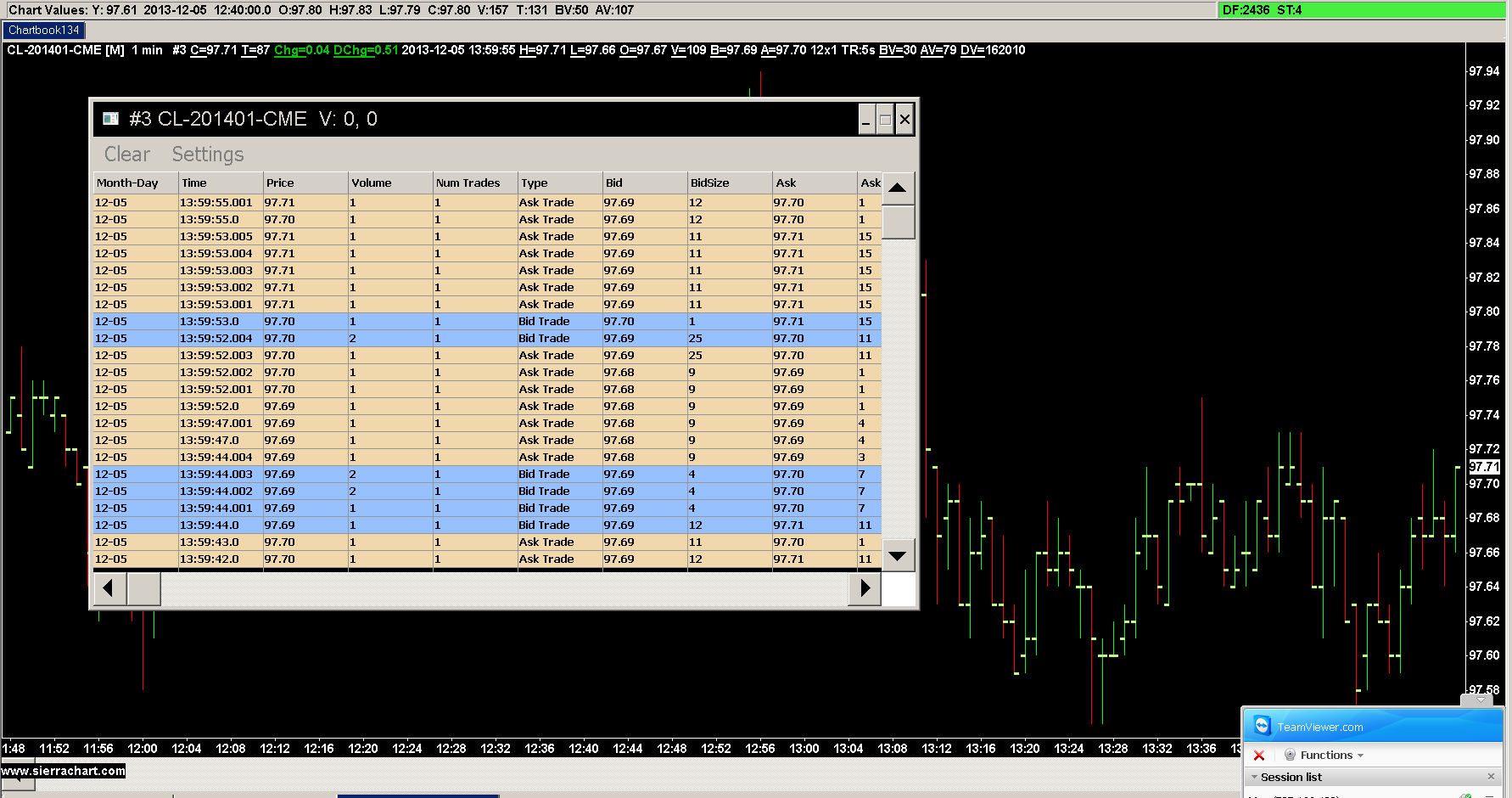Image resolution: width=1512 pixels, height=798 pixels.
Task: Maximize the #3 CL-201401-CME window
Action: pos(886,120)
